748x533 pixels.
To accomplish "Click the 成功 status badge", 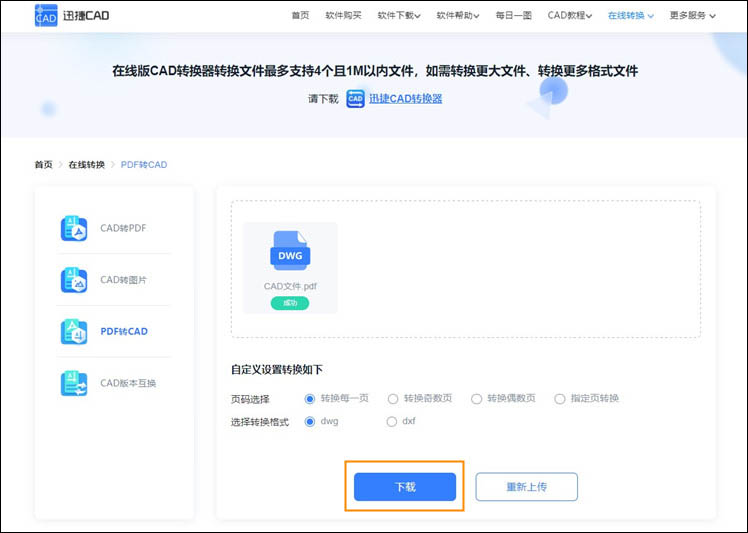I will pyautogui.click(x=290, y=303).
